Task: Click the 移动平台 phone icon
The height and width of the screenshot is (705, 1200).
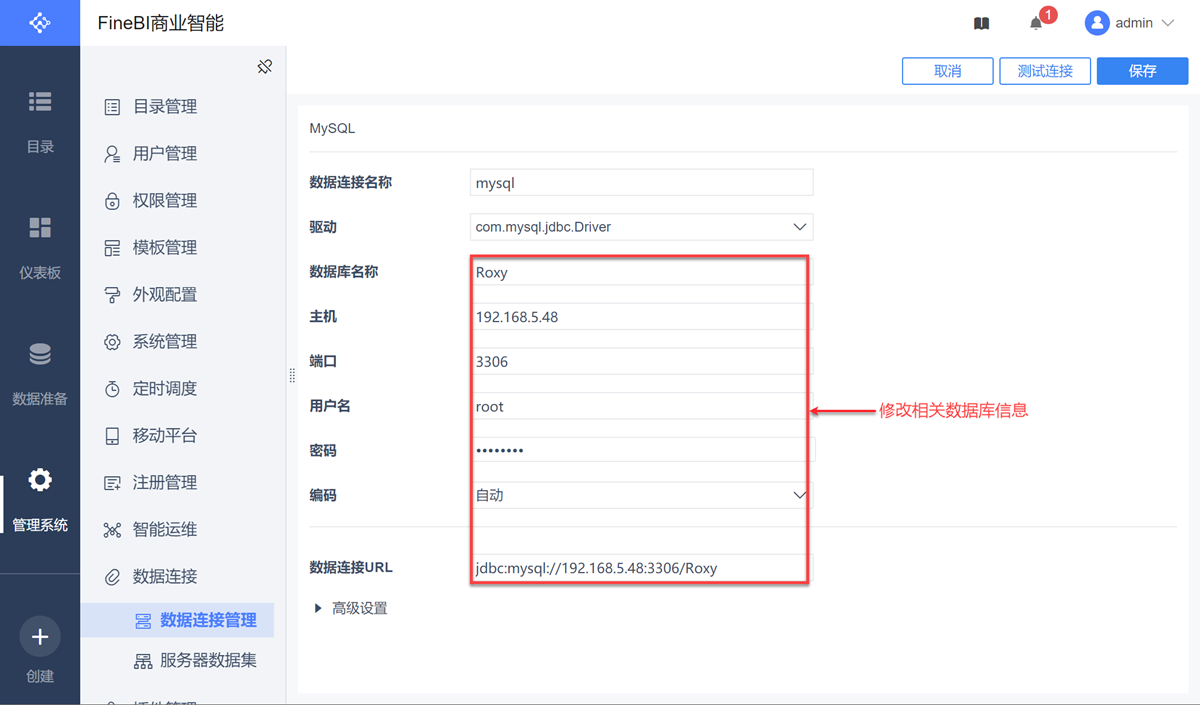Action: point(112,436)
